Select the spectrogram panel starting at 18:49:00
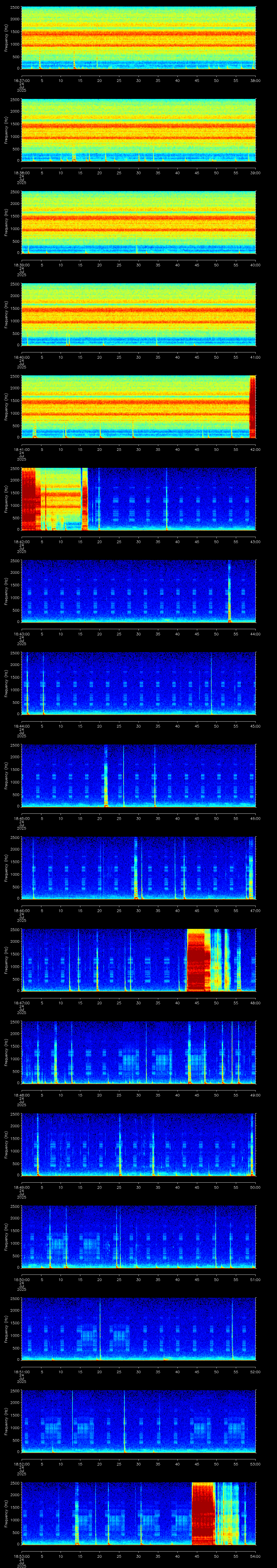The image size is (277, 1568). tap(138, 1144)
